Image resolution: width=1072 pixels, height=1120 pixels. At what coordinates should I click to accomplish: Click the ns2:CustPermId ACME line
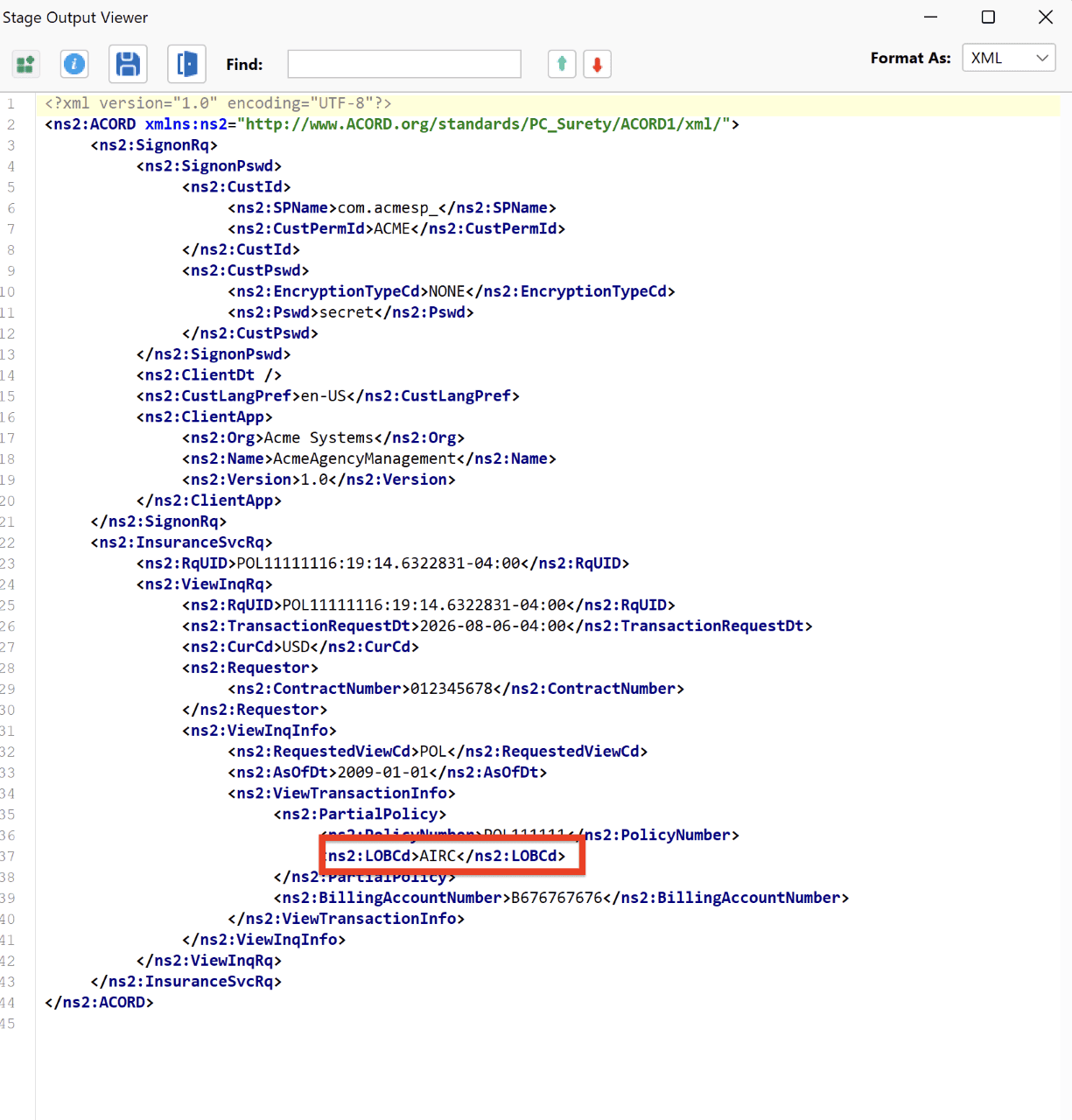[396, 228]
